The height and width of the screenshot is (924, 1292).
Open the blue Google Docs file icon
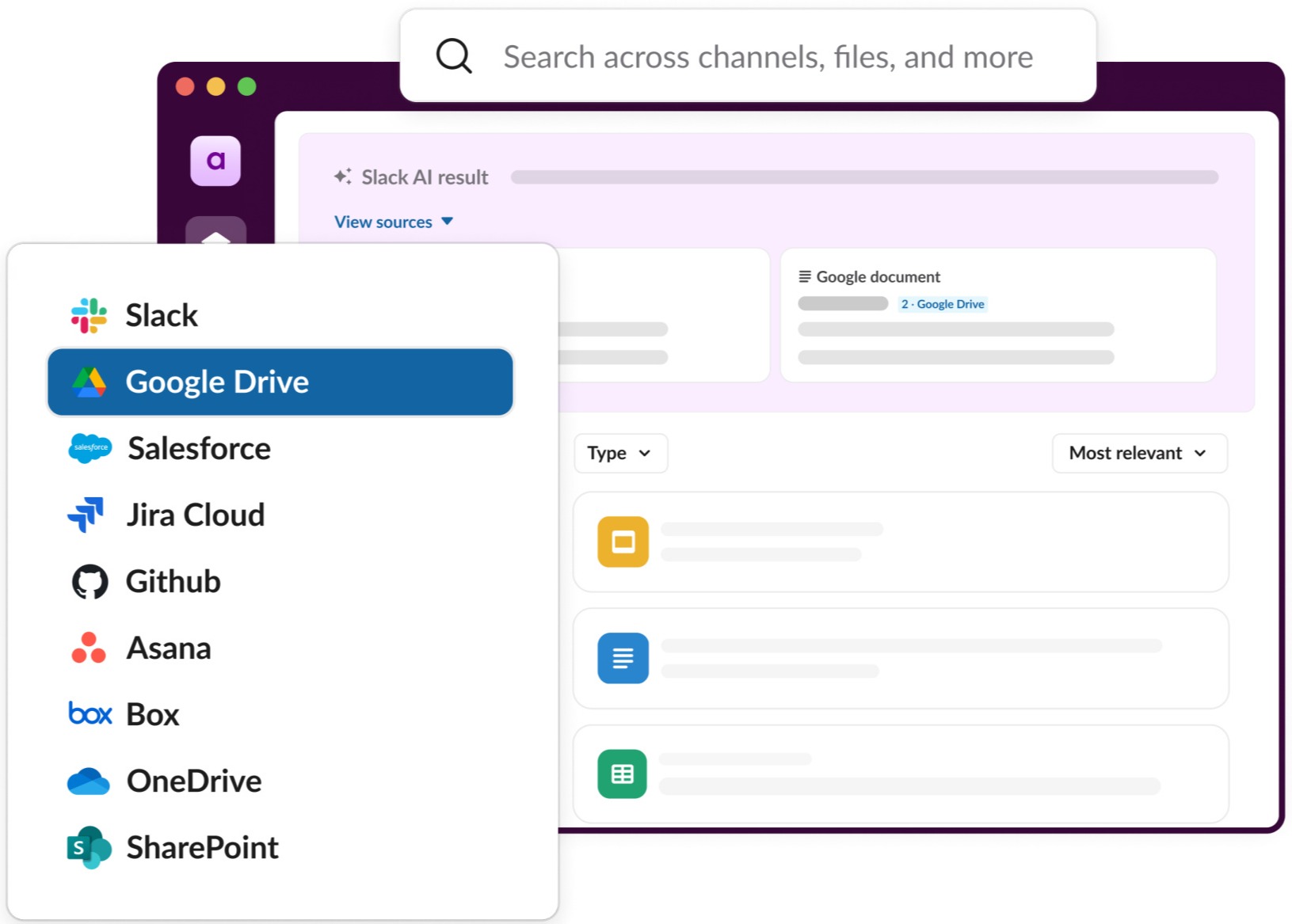[623, 658]
